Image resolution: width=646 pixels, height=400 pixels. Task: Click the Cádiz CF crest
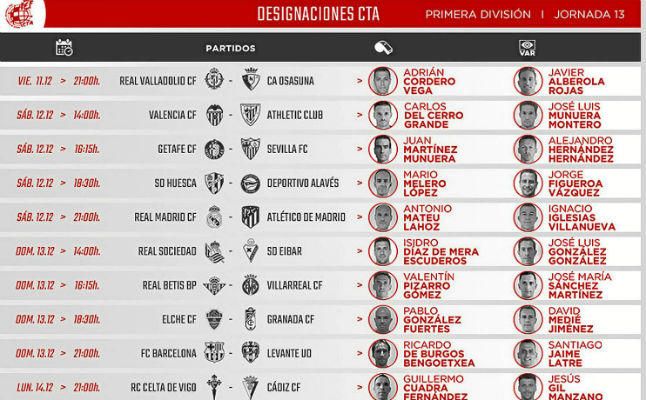click(x=251, y=386)
